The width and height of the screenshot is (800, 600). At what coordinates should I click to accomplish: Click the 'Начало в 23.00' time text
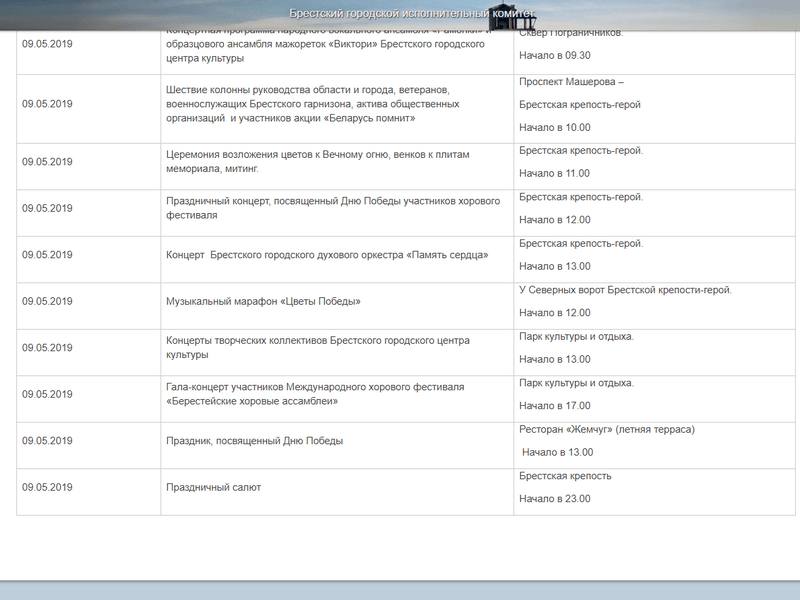tap(555, 498)
